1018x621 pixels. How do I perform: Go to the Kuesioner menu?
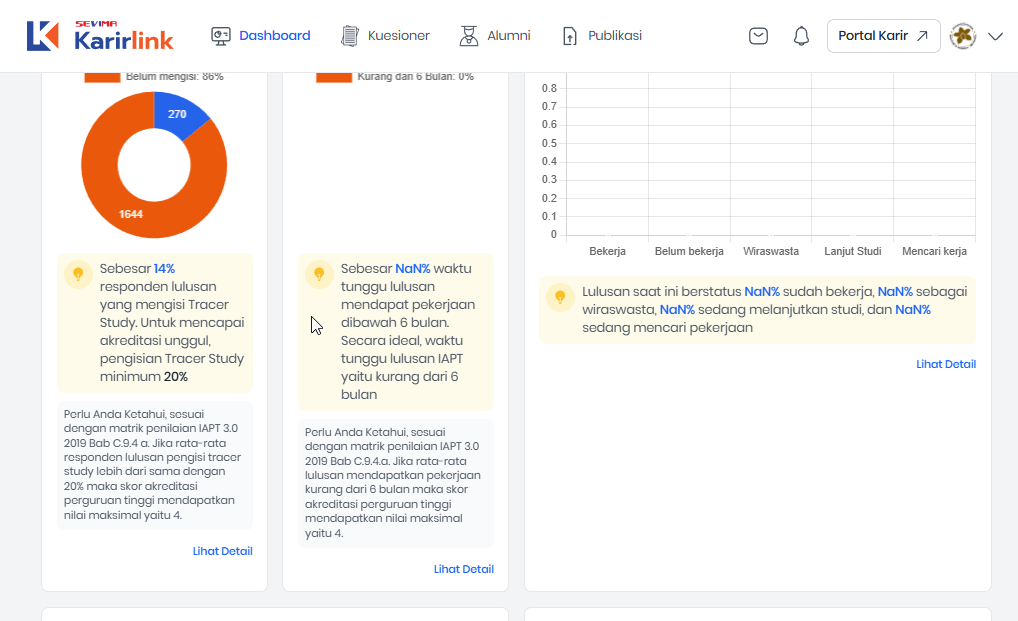(x=398, y=36)
